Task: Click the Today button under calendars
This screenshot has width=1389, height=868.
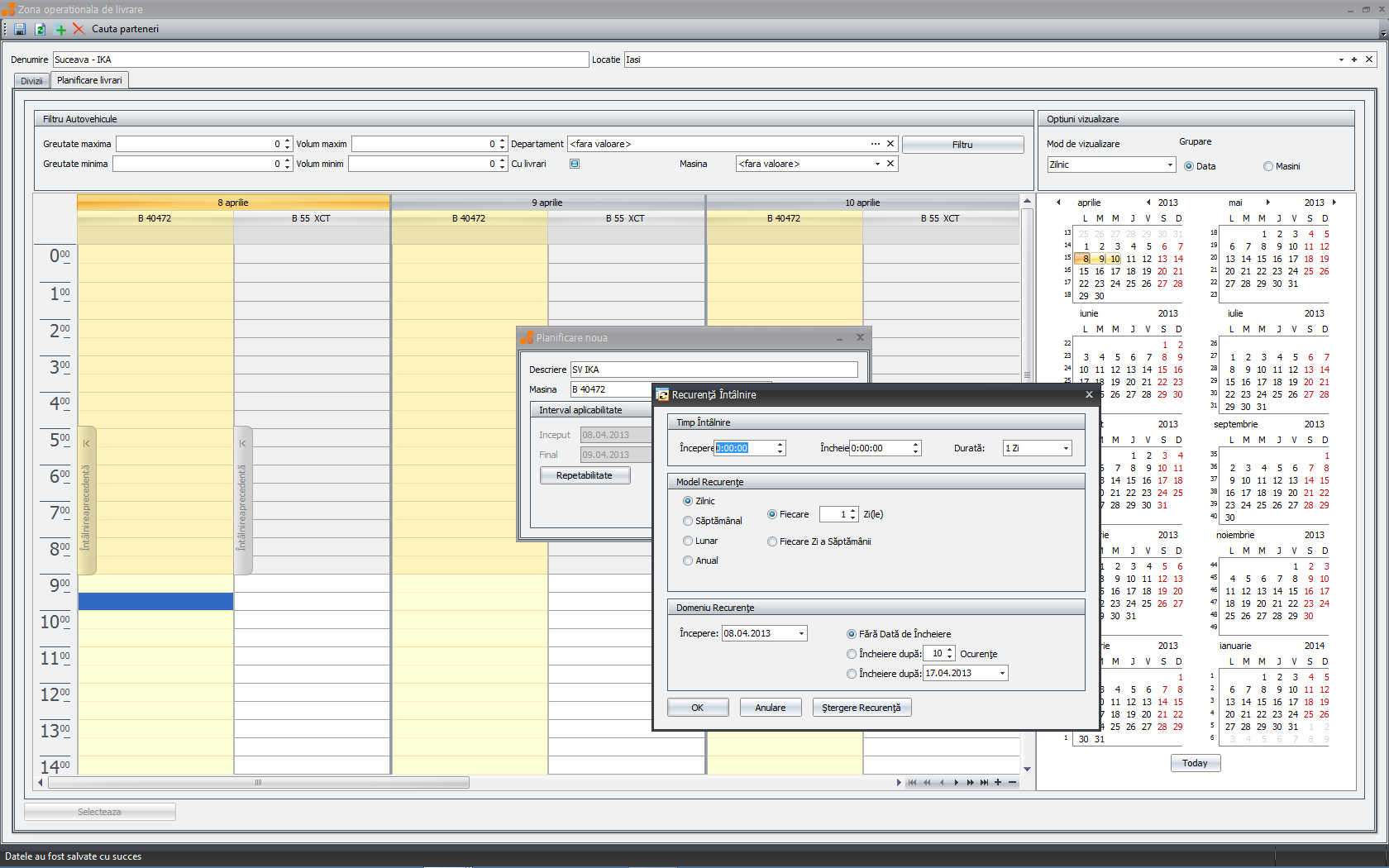Action: (x=1195, y=763)
